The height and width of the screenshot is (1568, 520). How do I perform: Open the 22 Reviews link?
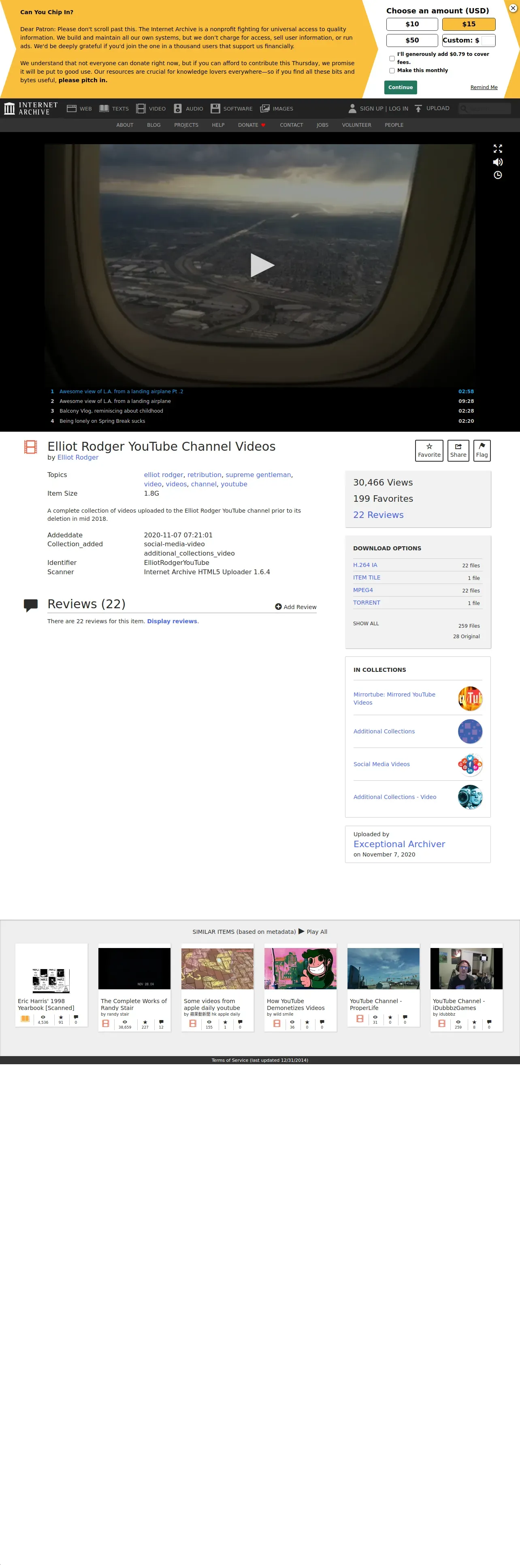[378, 515]
